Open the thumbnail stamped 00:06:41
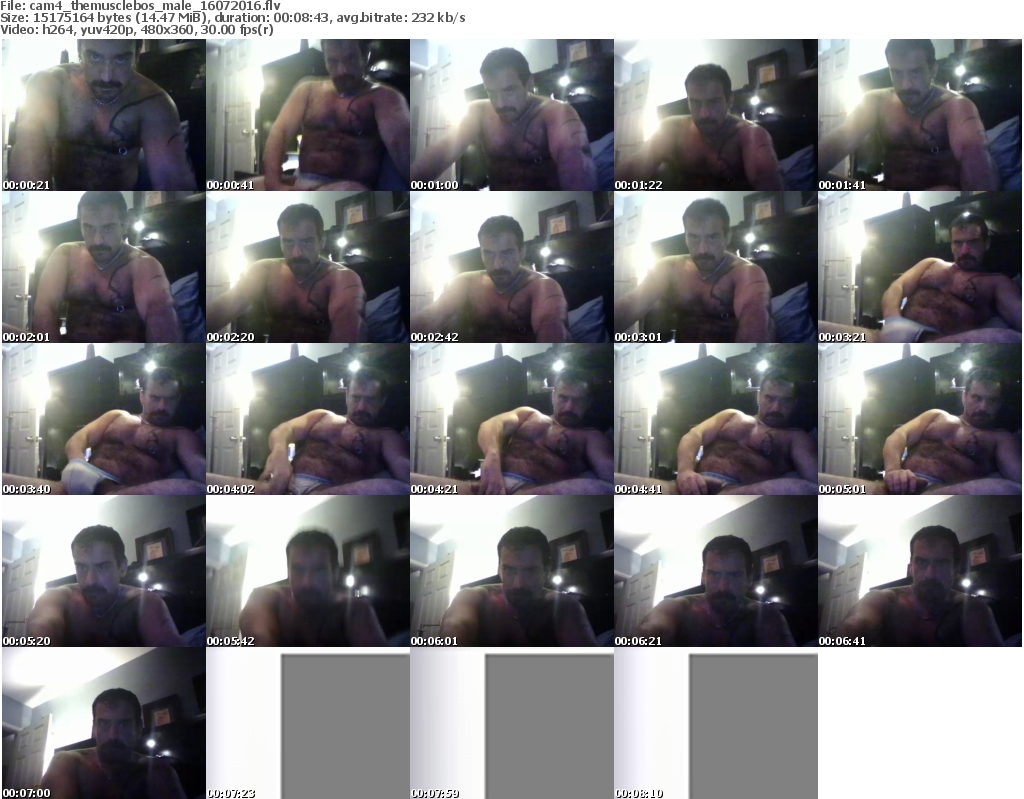 920,571
